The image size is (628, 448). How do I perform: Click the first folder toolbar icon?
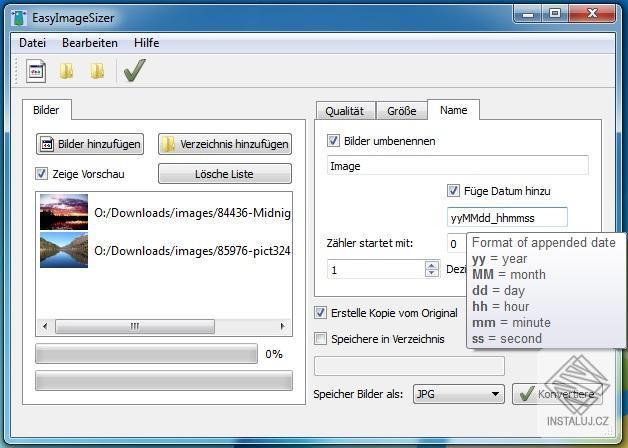click(x=66, y=71)
